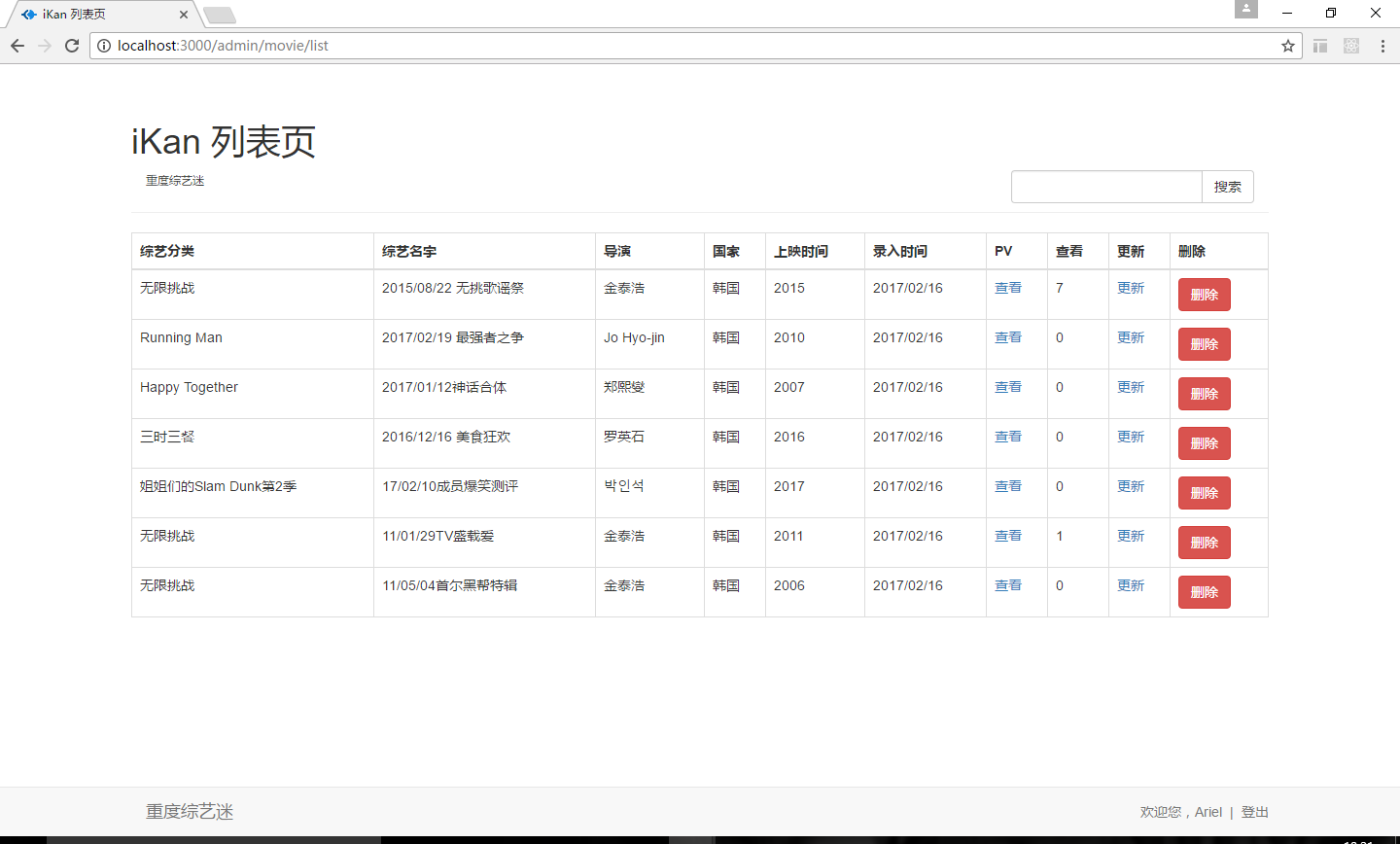The height and width of the screenshot is (844, 1400).
Task: Bookmark this page with the star icon
Action: coord(1288,46)
